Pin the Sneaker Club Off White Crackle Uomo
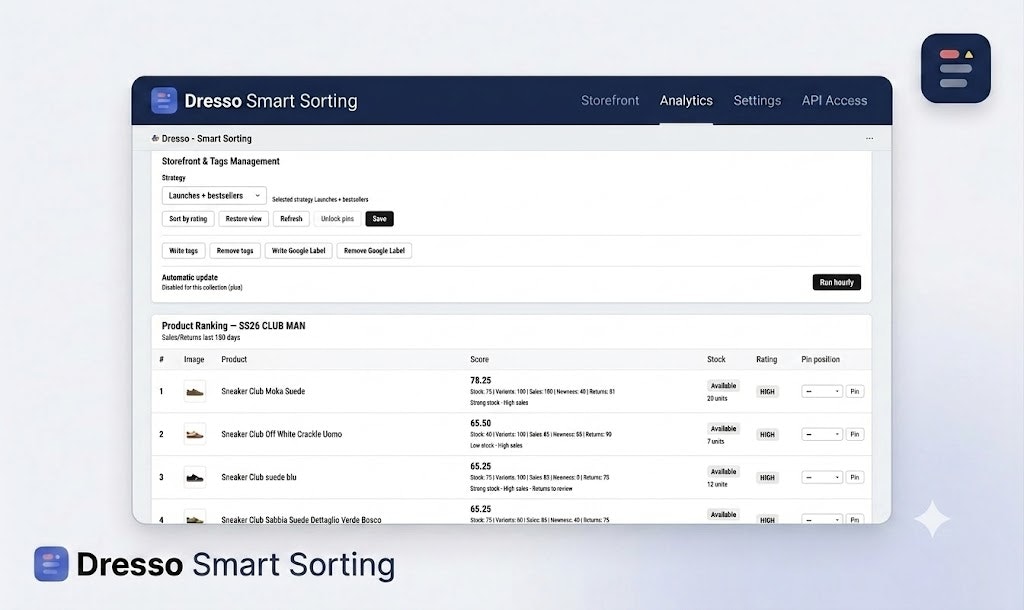Image resolution: width=1024 pixels, height=610 pixels. pos(855,434)
